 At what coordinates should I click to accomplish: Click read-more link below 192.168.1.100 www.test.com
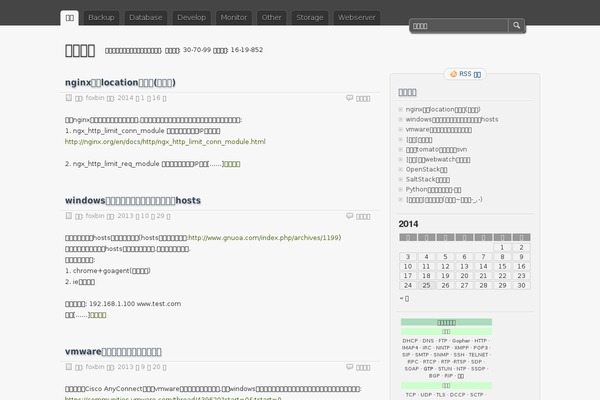[x=98, y=315]
